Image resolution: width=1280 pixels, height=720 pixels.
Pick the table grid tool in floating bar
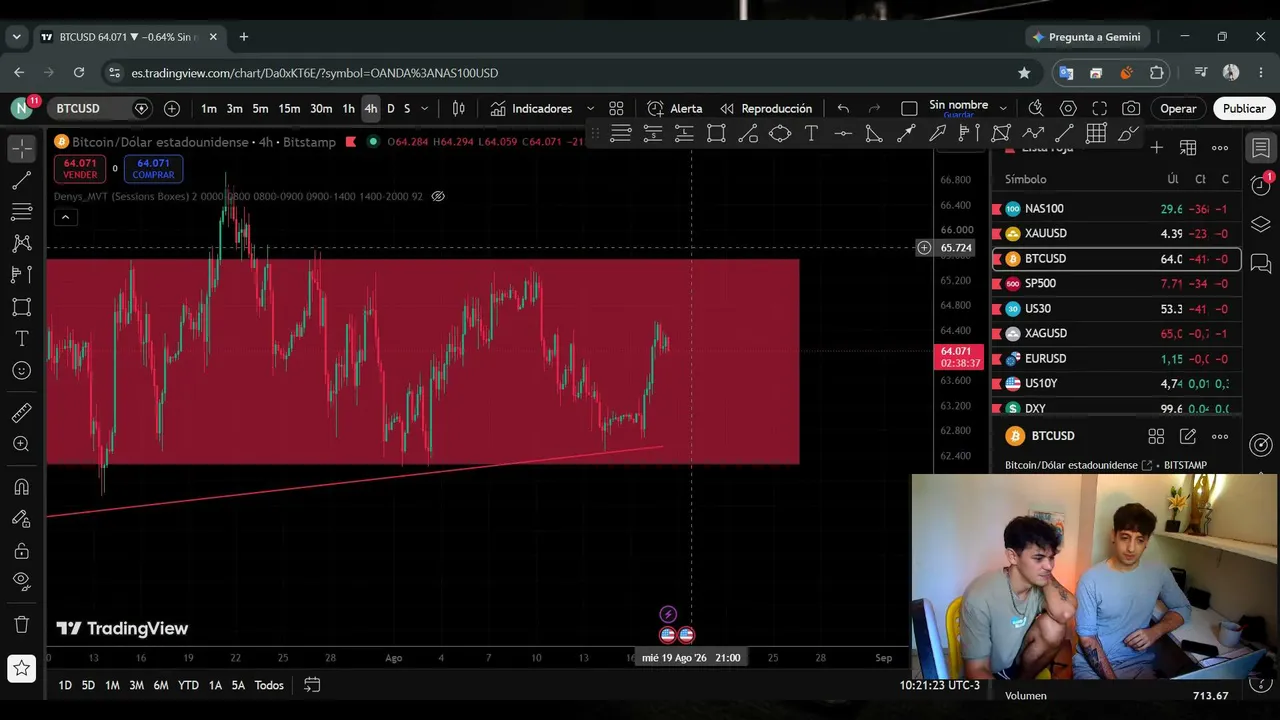(x=1096, y=133)
